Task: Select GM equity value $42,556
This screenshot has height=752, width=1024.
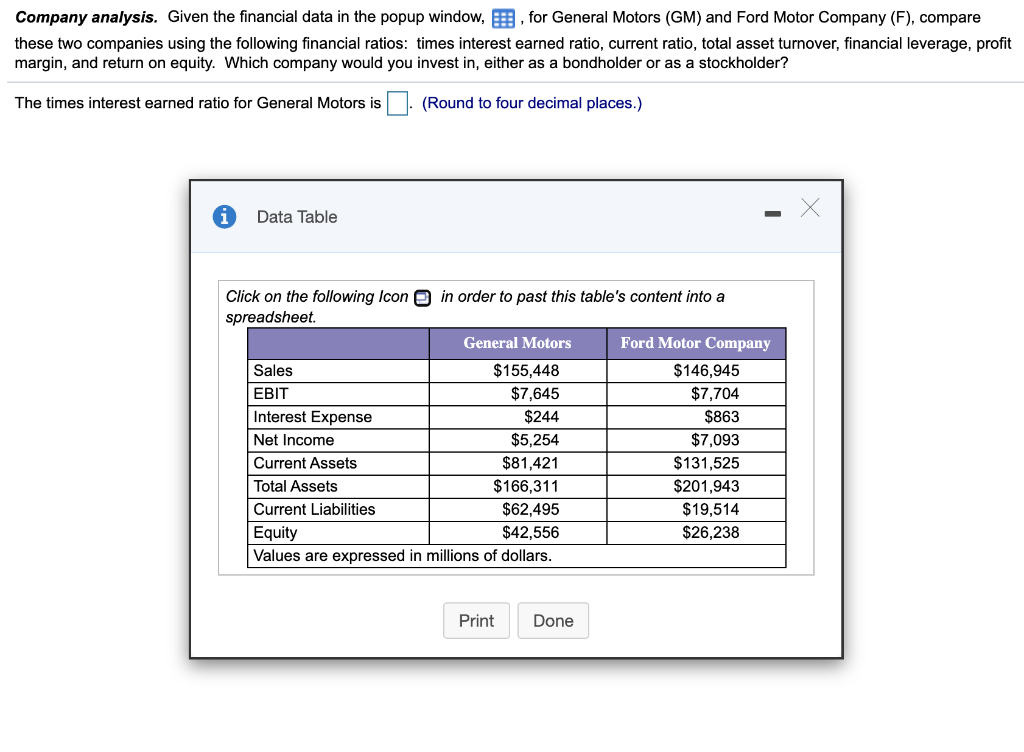Action: point(530,533)
